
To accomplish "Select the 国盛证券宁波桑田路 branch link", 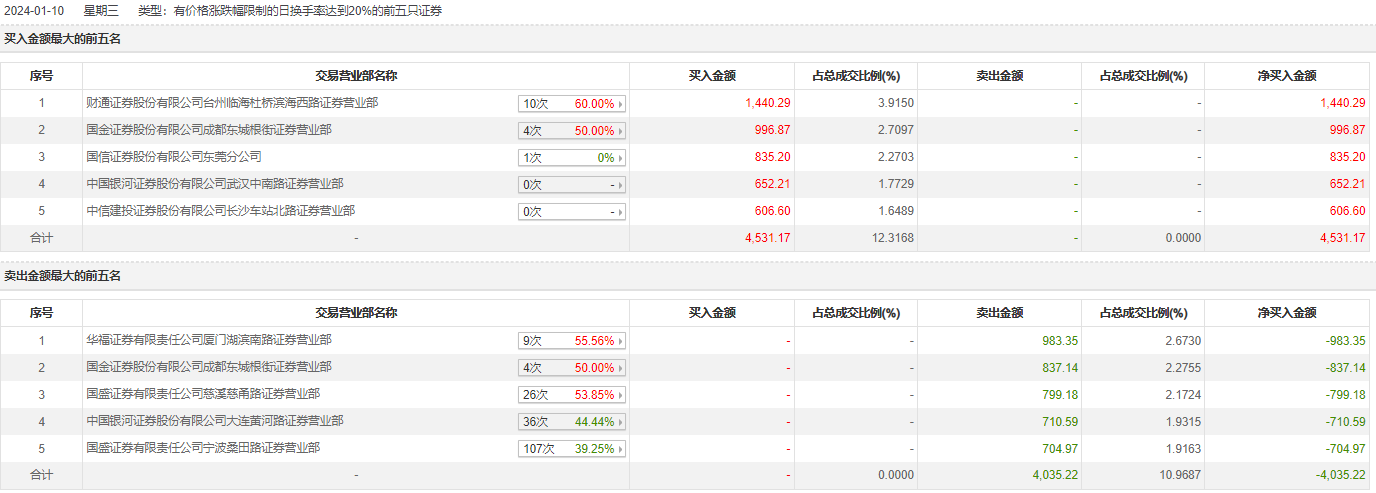I will click(x=203, y=448).
